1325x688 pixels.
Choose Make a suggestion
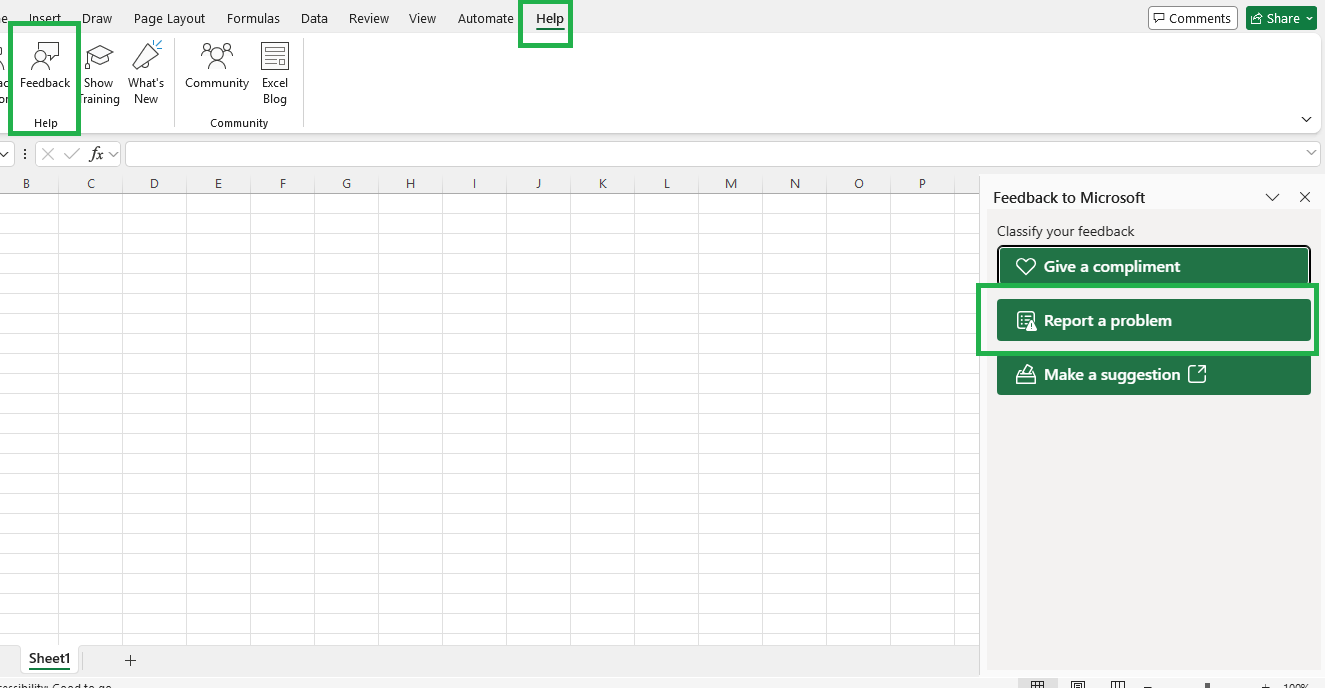(1153, 374)
